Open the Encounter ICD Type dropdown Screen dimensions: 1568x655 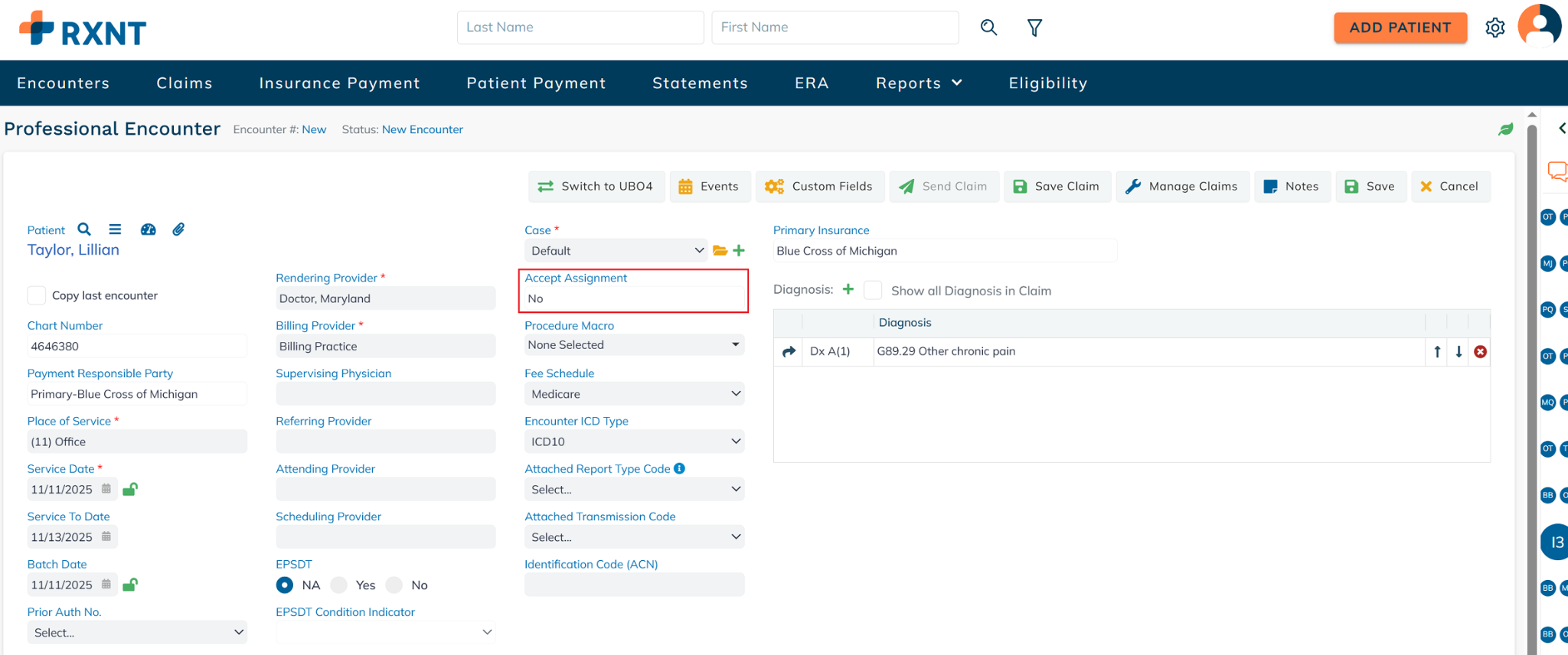[634, 442]
